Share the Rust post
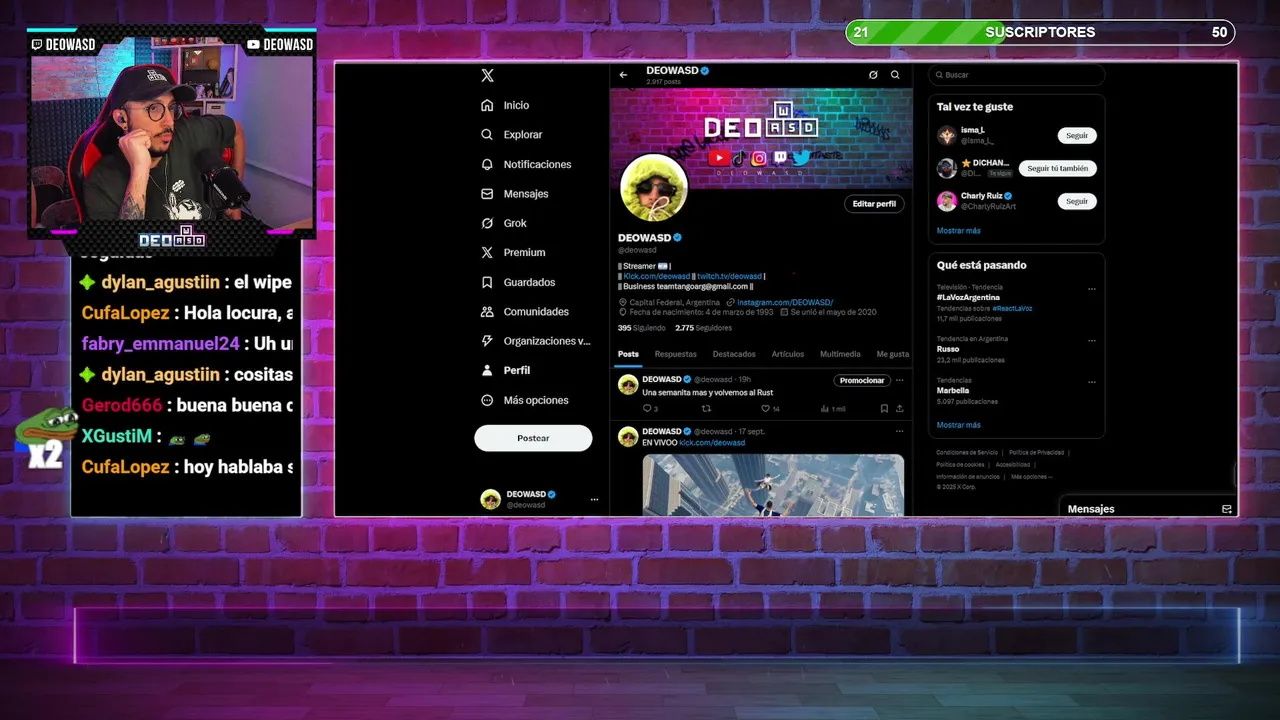This screenshot has width=1280, height=720. click(x=899, y=408)
